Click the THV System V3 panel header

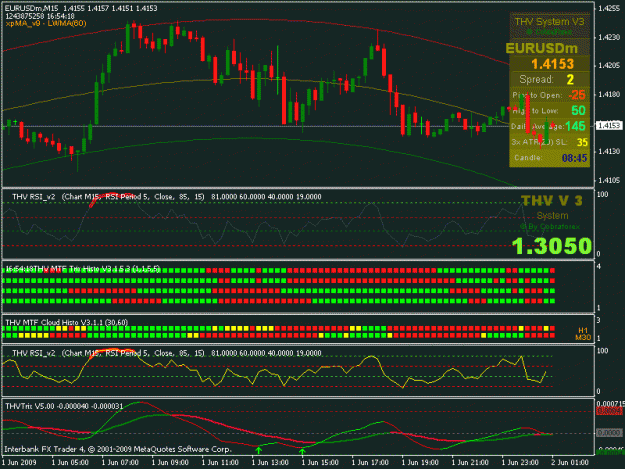(x=550, y=22)
